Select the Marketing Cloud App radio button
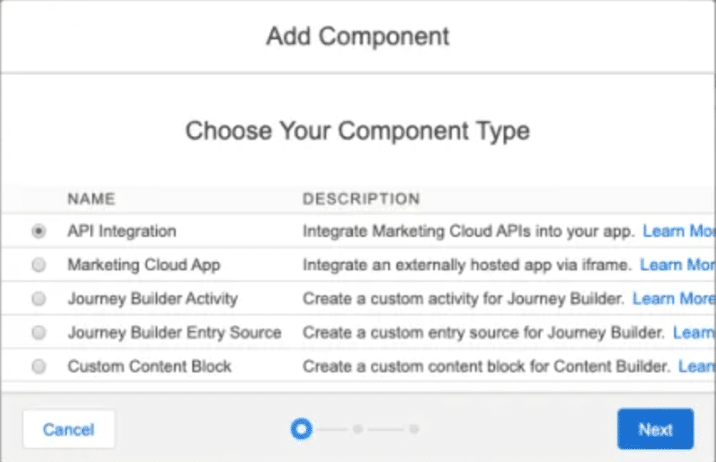This screenshot has width=716, height=462. click(39, 265)
